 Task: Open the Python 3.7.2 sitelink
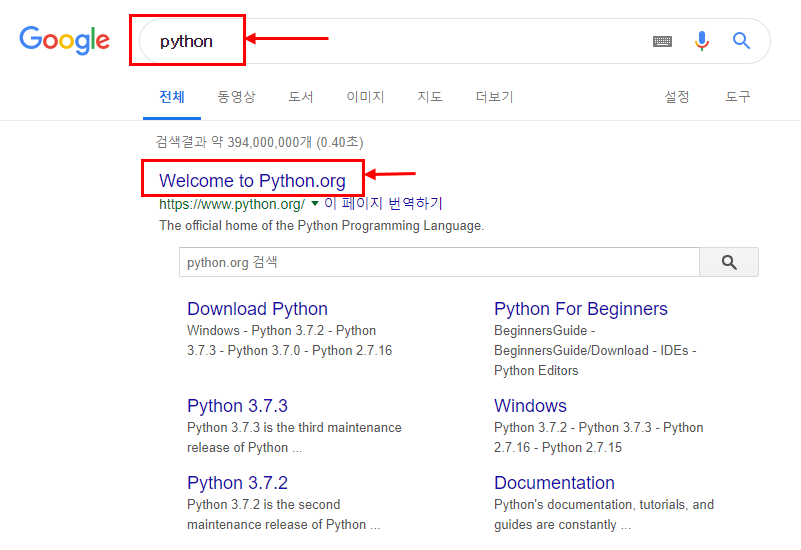click(238, 483)
